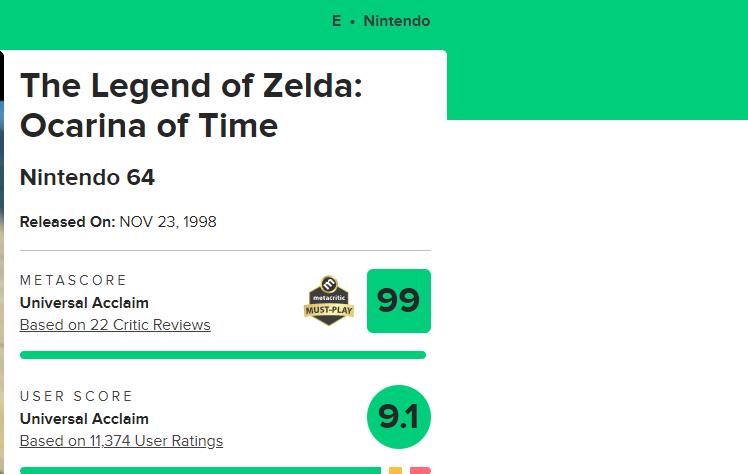Click the game title heading
The width and height of the screenshot is (748, 474).
click(190, 105)
